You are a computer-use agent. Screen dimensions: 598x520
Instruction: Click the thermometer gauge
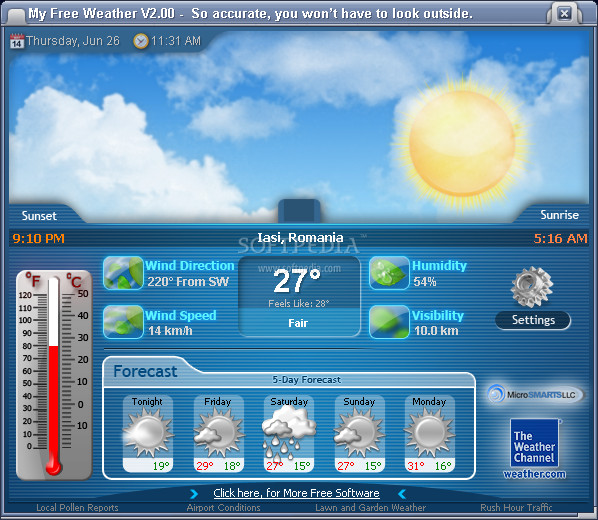pos(54,375)
